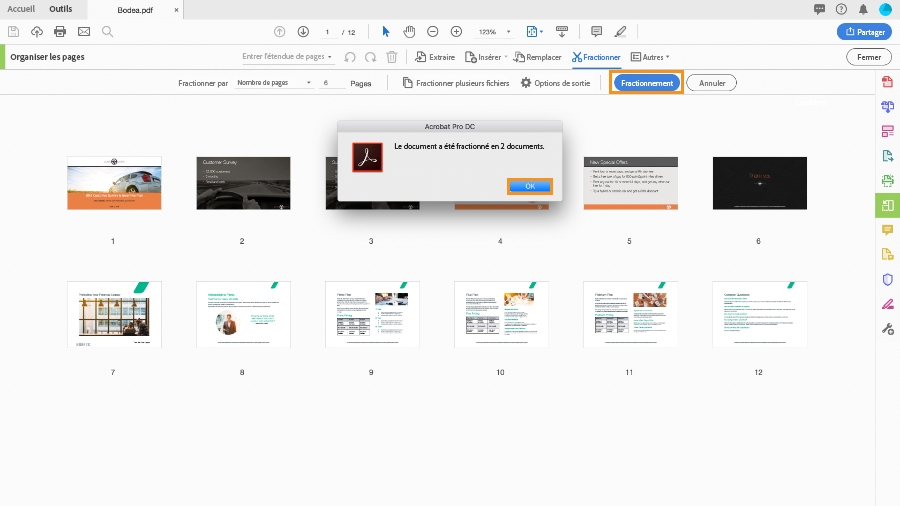Select page 5 New Special Offers thumbnail
The width and height of the screenshot is (900, 506).
[631, 183]
